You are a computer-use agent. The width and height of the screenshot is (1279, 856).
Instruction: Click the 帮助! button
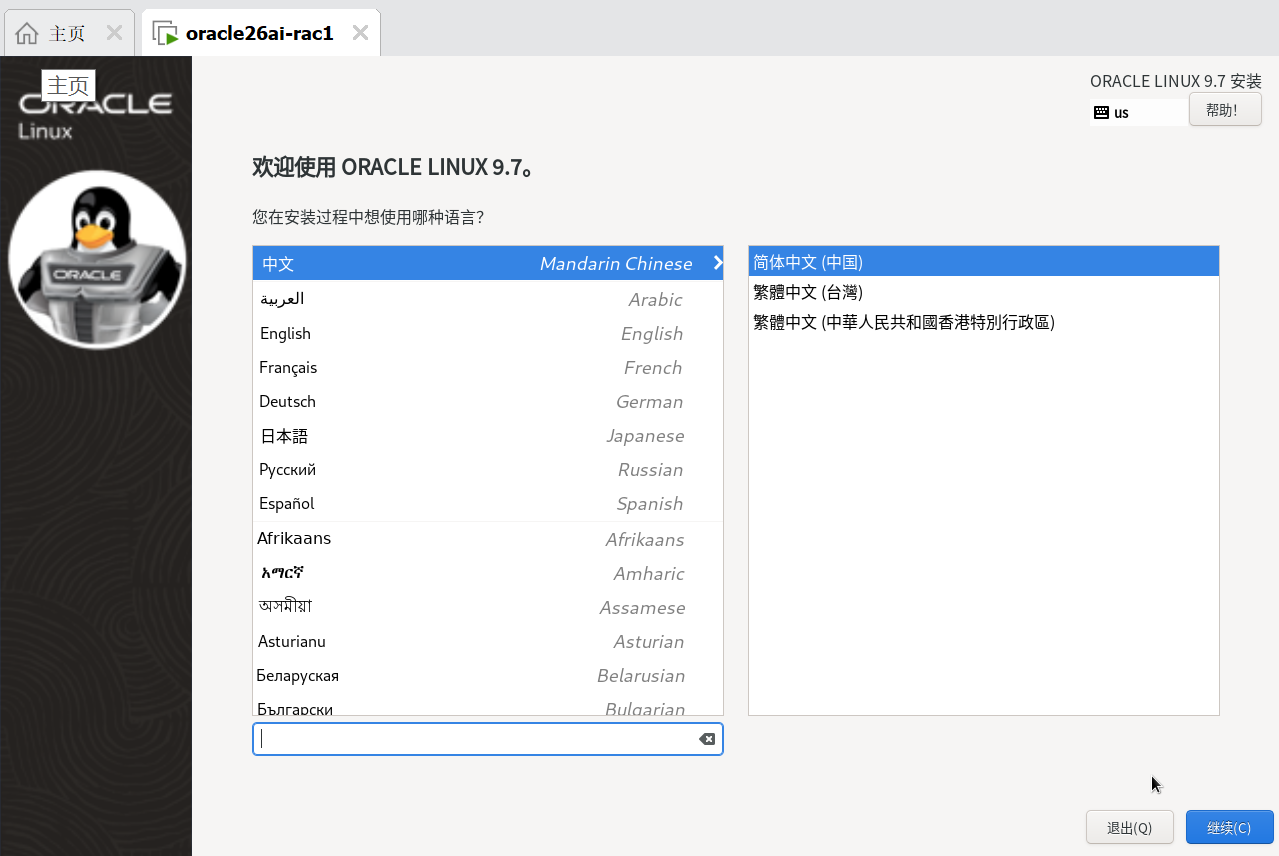[x=1225, y=110]
